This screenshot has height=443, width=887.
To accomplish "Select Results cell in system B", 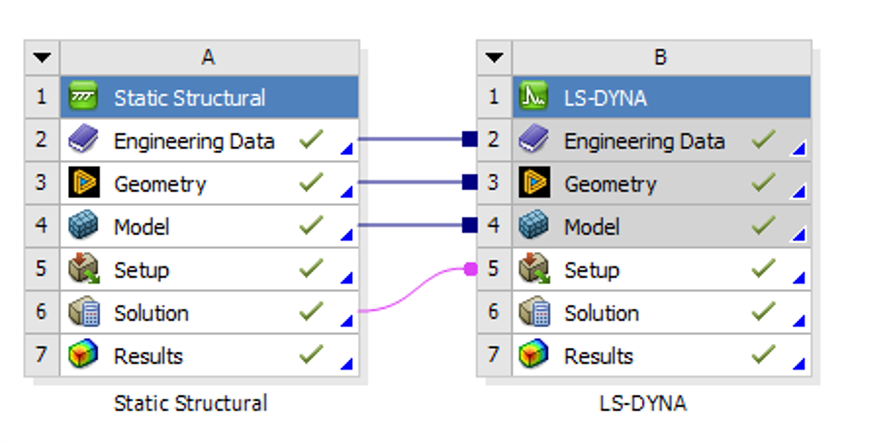I will [x=661, y=355].
